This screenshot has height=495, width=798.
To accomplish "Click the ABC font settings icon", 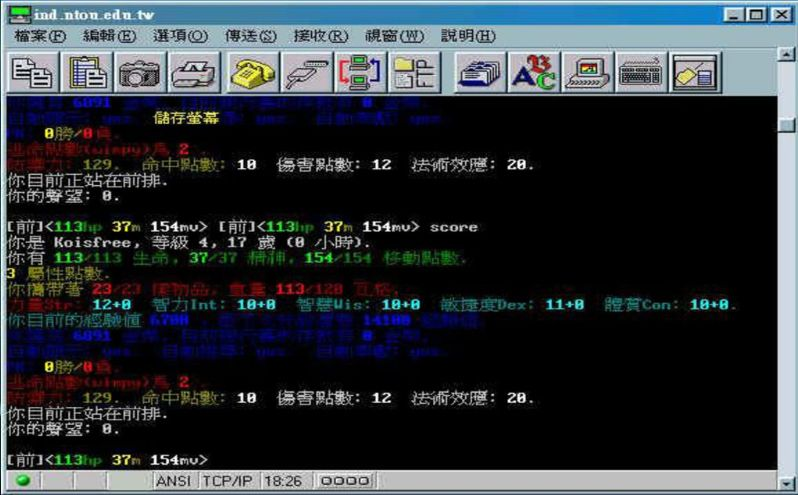I will pyautogui.click(x=534, y=73).
